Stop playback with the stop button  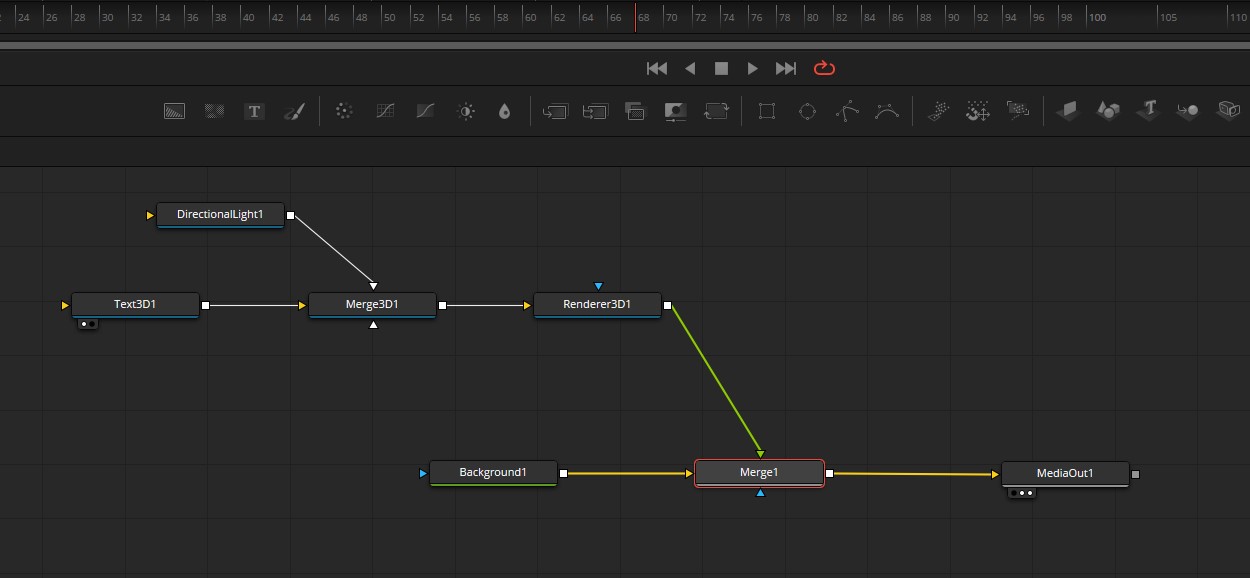pyautogui.click(x=721, y=68)
